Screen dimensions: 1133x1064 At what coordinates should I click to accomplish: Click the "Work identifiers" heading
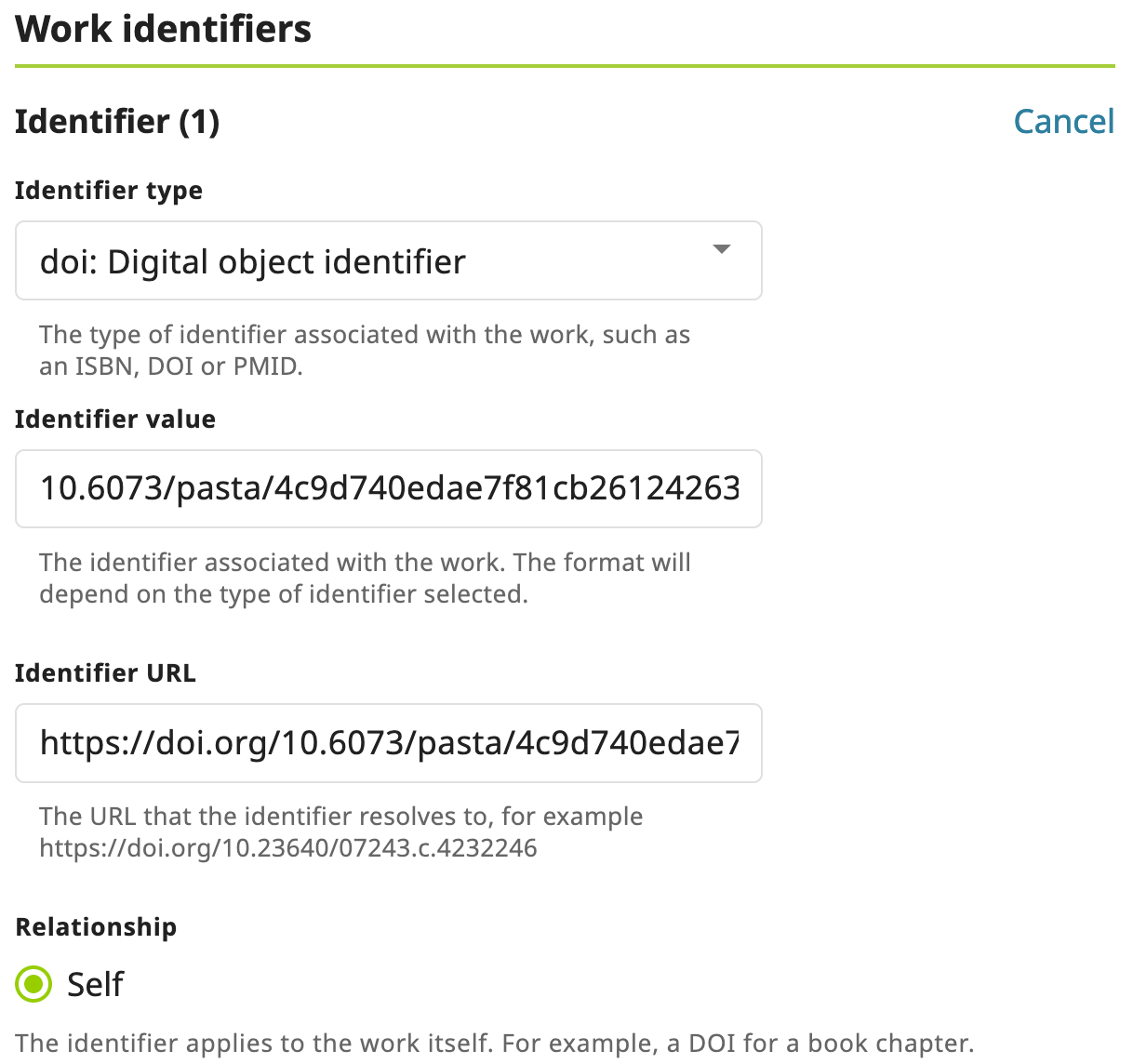point(164,29)
